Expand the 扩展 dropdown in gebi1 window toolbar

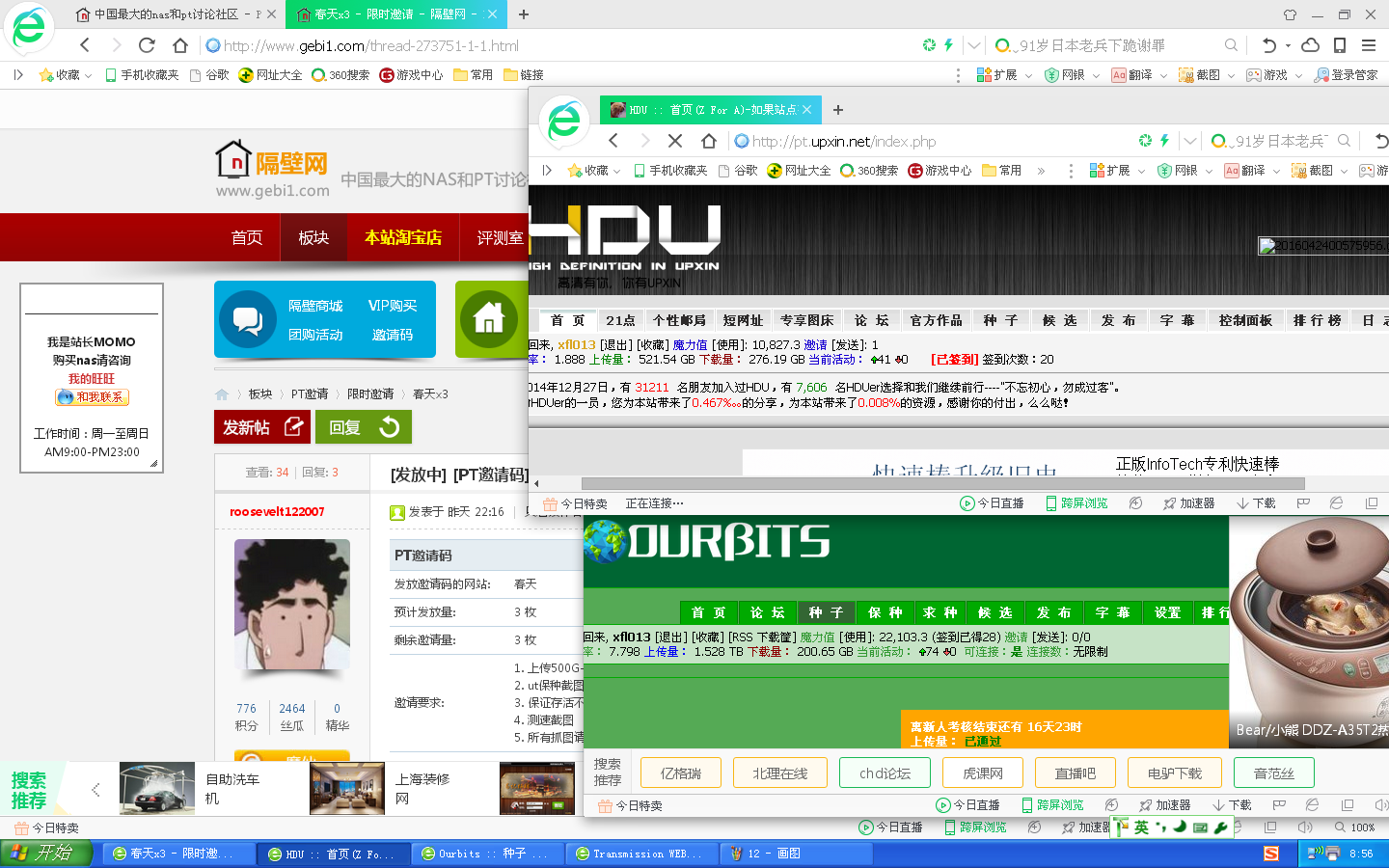tap(1028, 75)
